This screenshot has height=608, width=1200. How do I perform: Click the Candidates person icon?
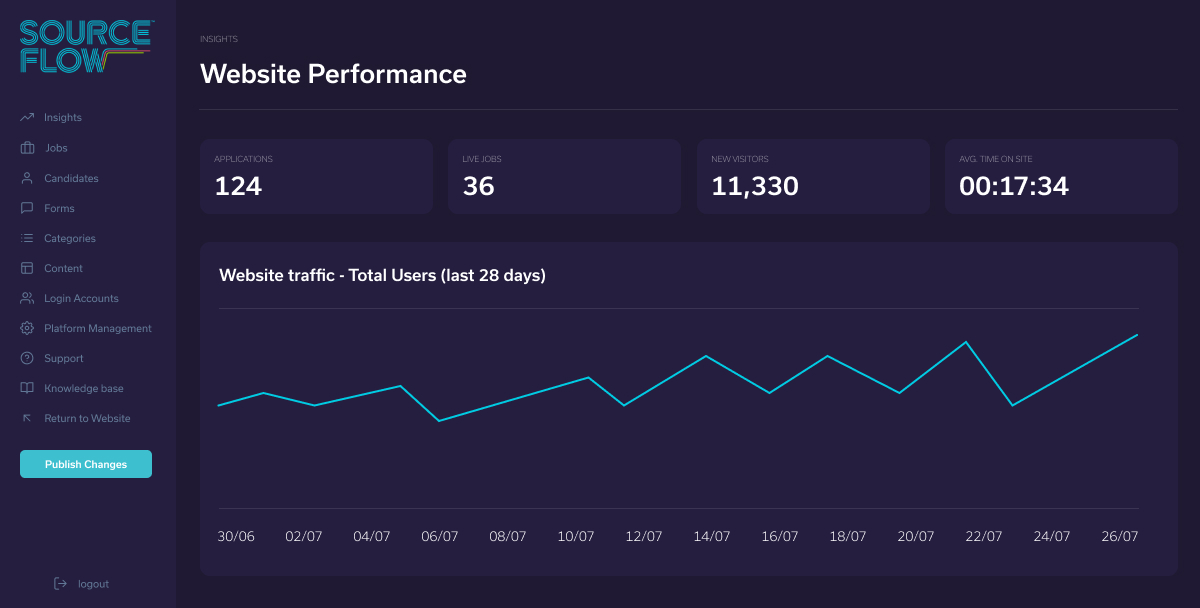pyautogui.click(x=27, y=178)
